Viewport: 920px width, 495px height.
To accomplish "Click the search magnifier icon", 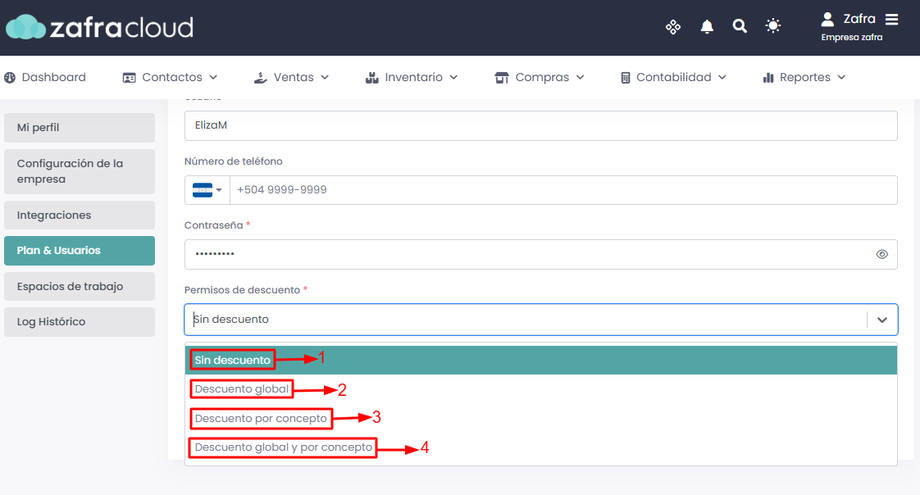I will [x=740, y=26].
